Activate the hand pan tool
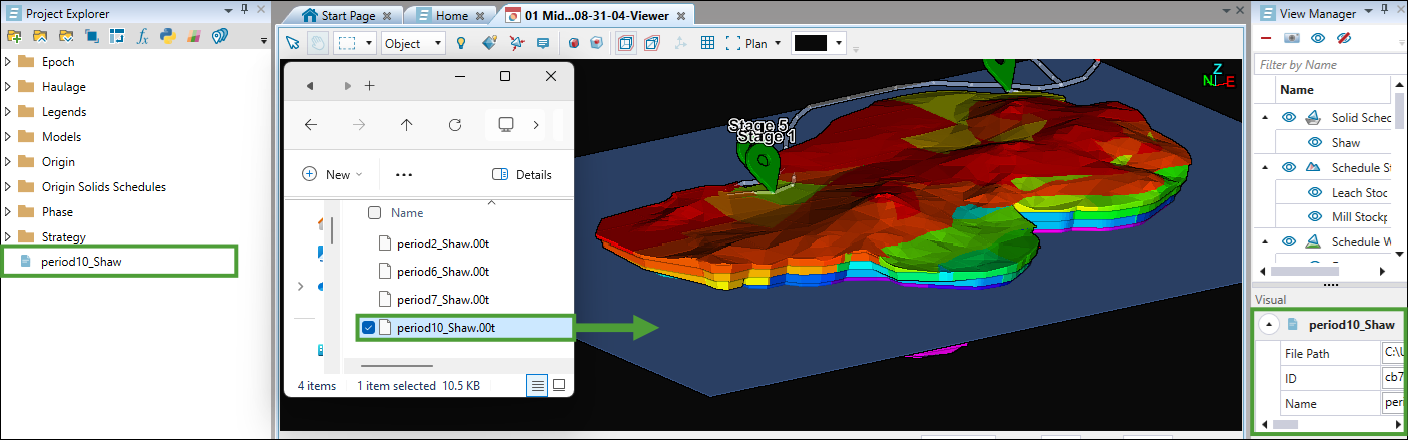Image resolution: width=1408 pixels, height=440 pixels. pyautogui.click(x=317, y=43)
